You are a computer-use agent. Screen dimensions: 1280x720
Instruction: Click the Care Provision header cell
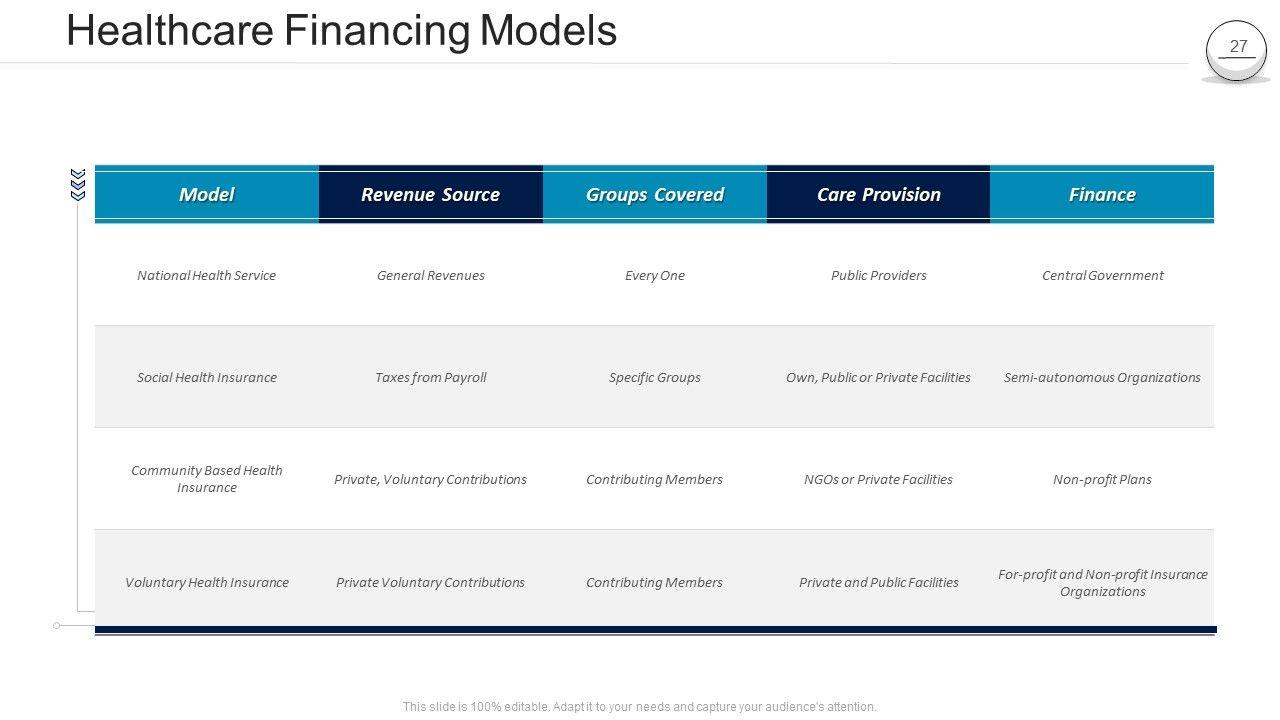[878, 195]
